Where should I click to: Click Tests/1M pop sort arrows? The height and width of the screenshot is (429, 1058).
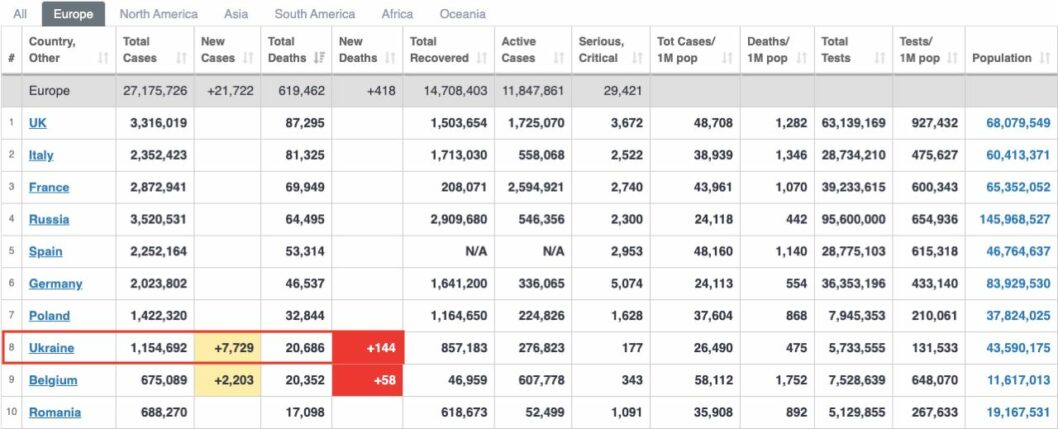[951, 58]
